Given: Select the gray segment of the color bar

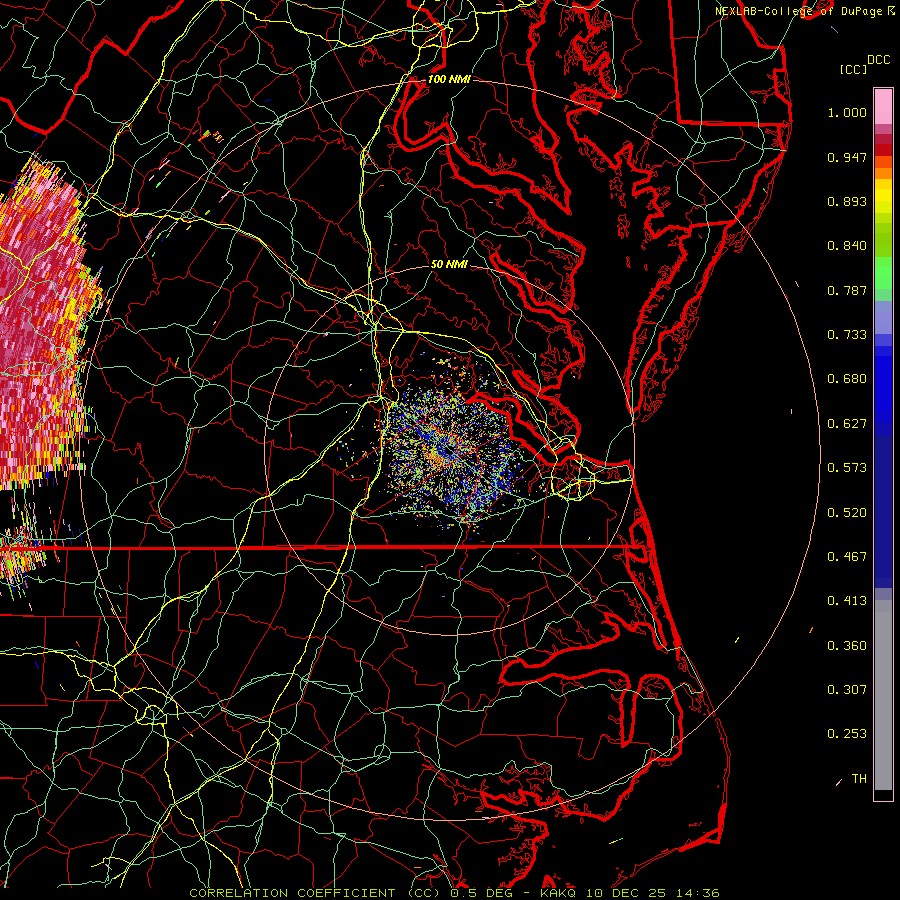Looking at the screenshot, I should coord(883,695).
